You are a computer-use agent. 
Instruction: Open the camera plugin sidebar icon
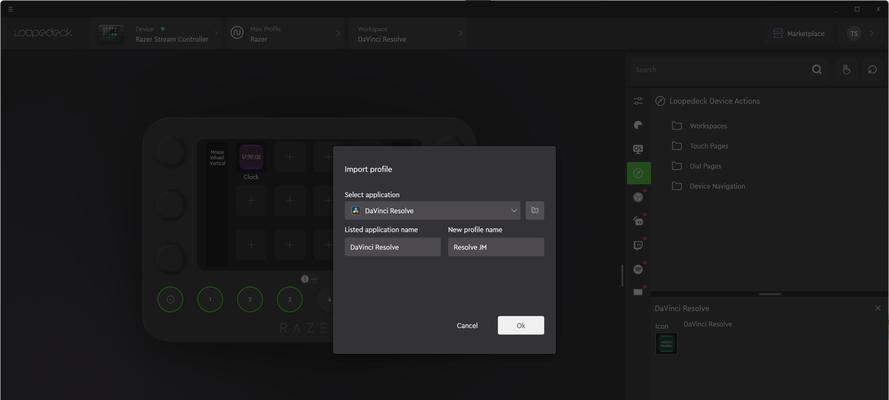pyautogui.click(x=638, y=221)
